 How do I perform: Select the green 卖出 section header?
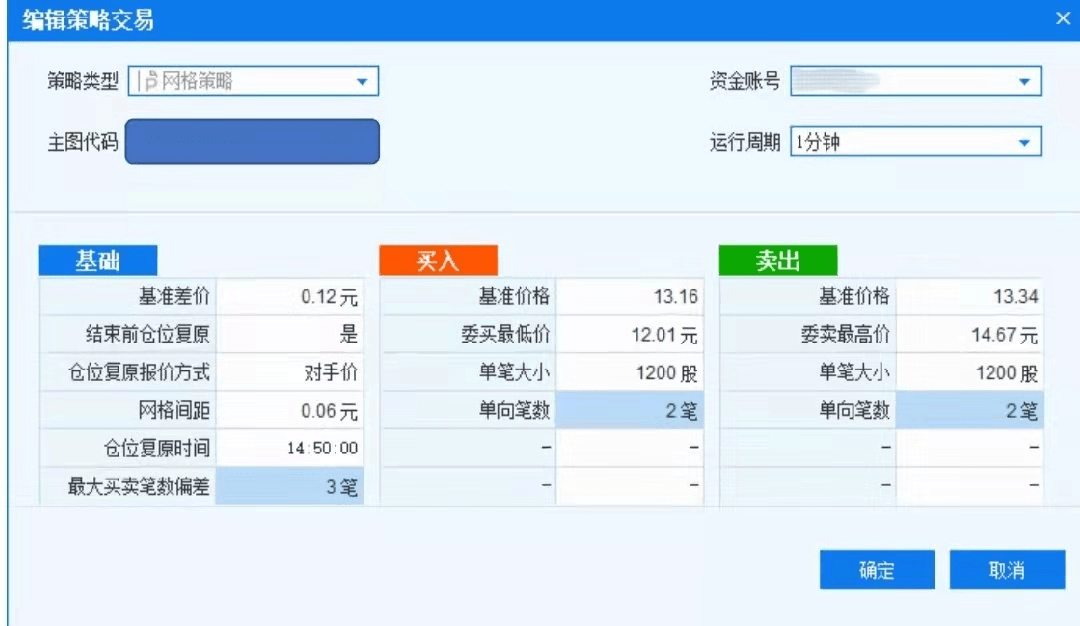pyautogui.click(x=777, y=260)
